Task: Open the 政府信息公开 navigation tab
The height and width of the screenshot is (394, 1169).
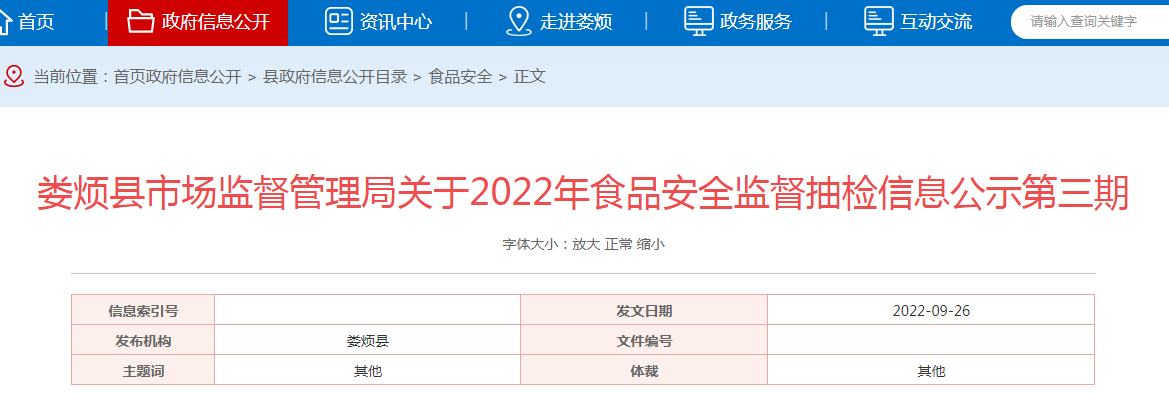Action: pyautogui.click(x=198, y=22)
